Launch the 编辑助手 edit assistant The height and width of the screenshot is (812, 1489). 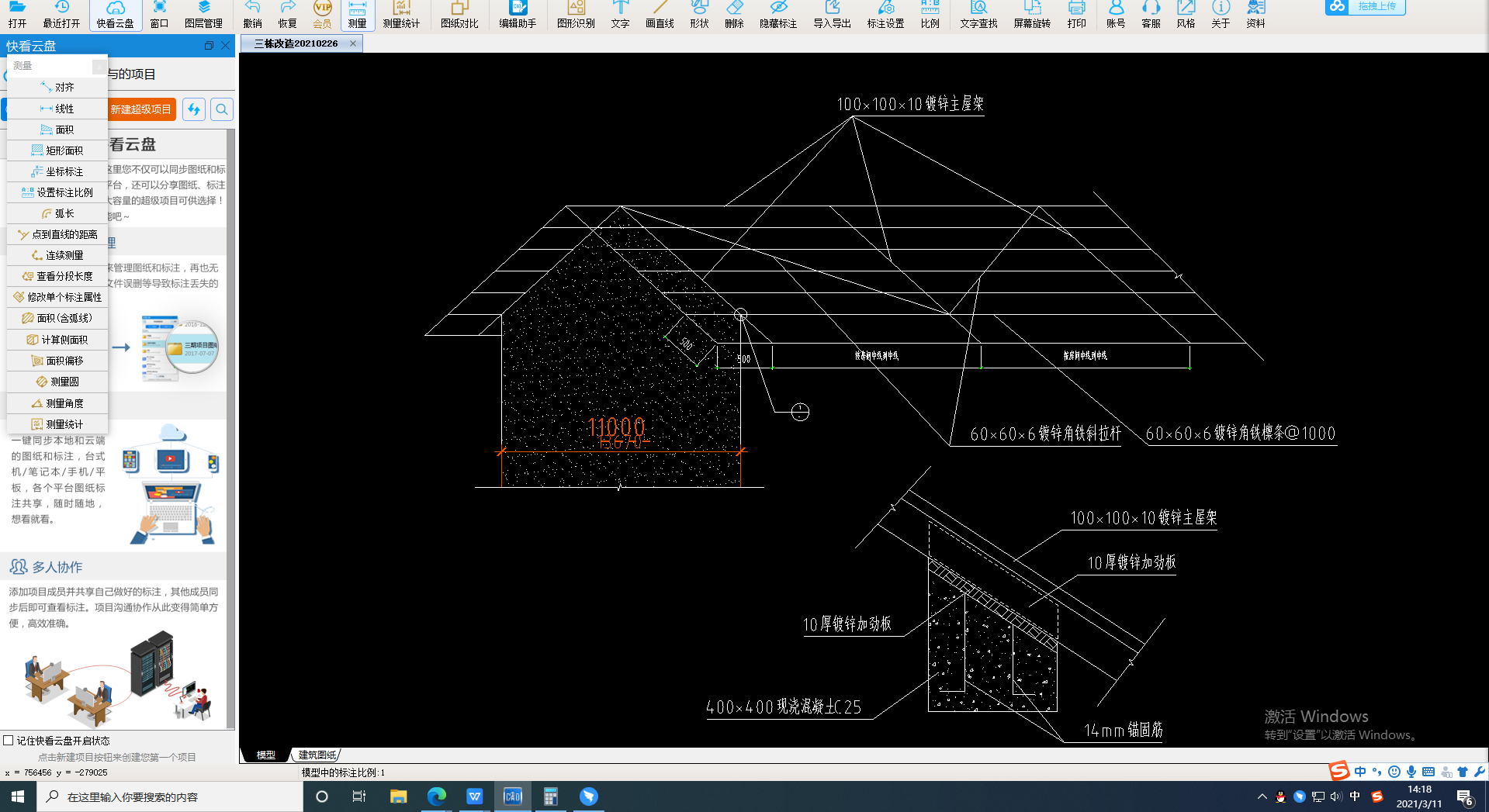[x=518, y=15]
